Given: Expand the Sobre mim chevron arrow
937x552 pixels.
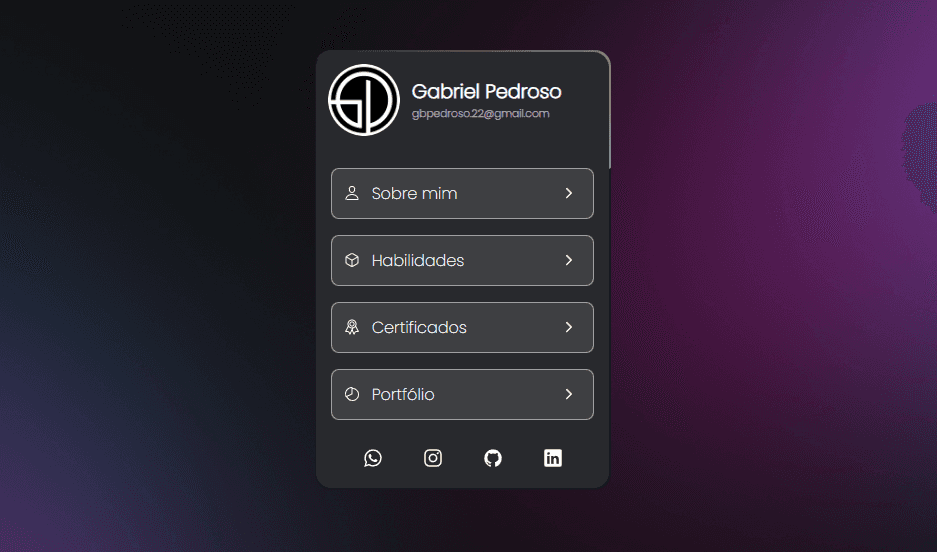Looking at the screenshot, I should pos(569,193).
